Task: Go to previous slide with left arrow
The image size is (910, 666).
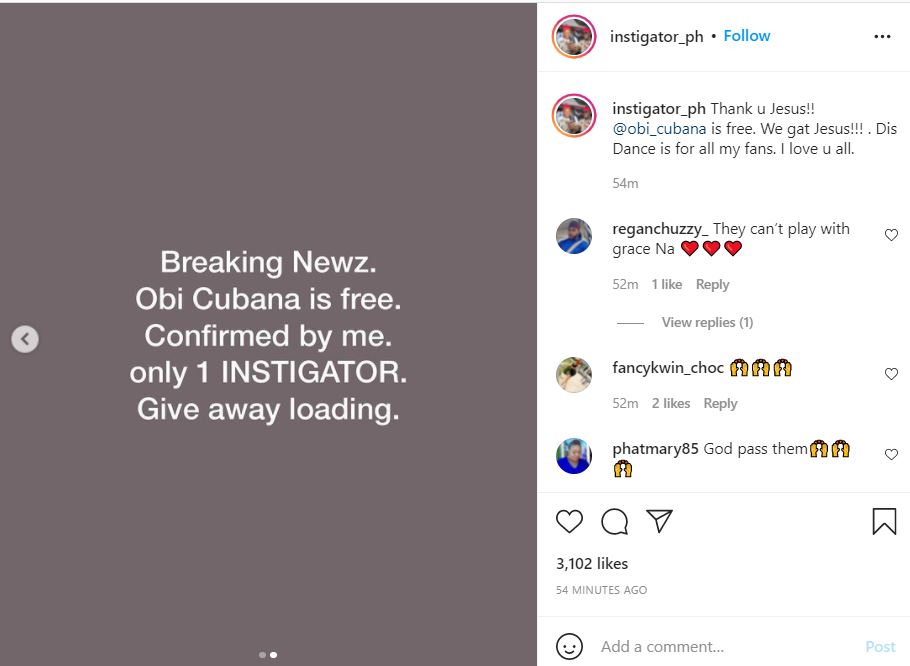Action: pos(25,340)
